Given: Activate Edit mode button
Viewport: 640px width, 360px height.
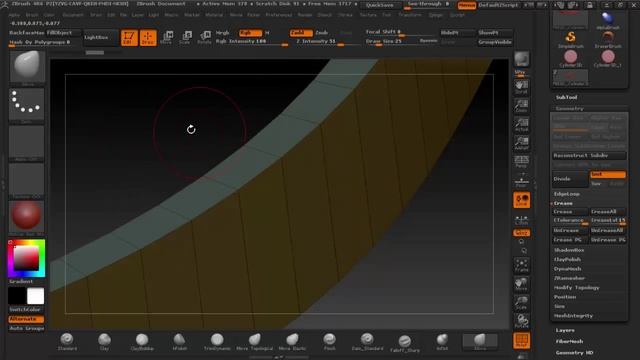Looking at the screenshot, I should click(x=129, y=38).
